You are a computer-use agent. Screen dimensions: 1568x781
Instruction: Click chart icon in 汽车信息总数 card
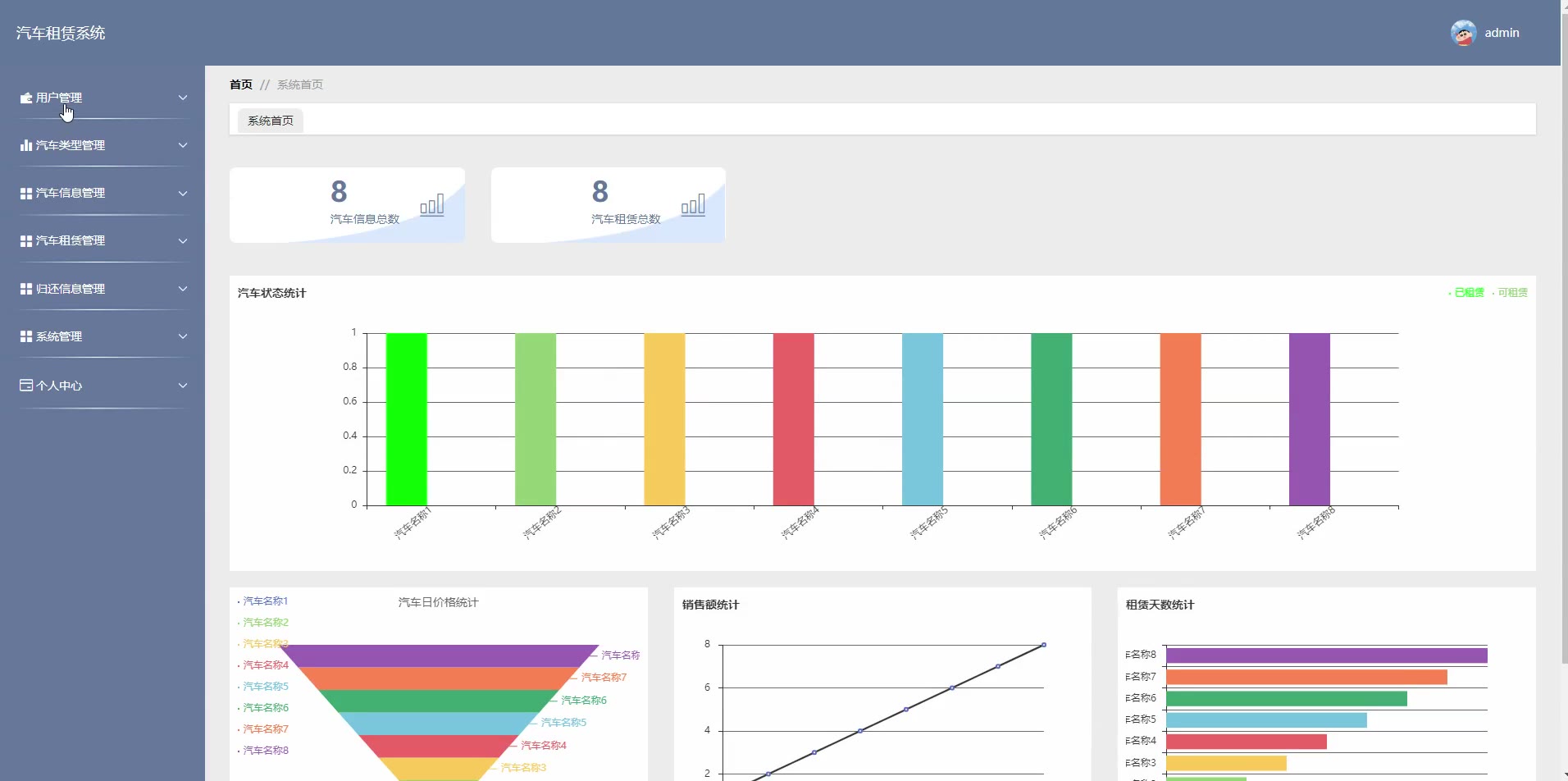tap(432, 205)
